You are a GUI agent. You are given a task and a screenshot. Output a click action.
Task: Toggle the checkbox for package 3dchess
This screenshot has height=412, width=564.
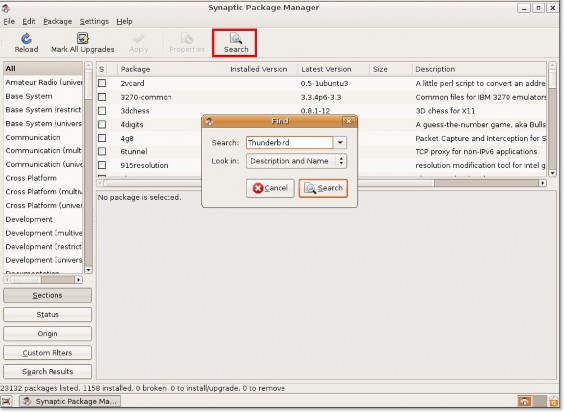click(102, 111)
